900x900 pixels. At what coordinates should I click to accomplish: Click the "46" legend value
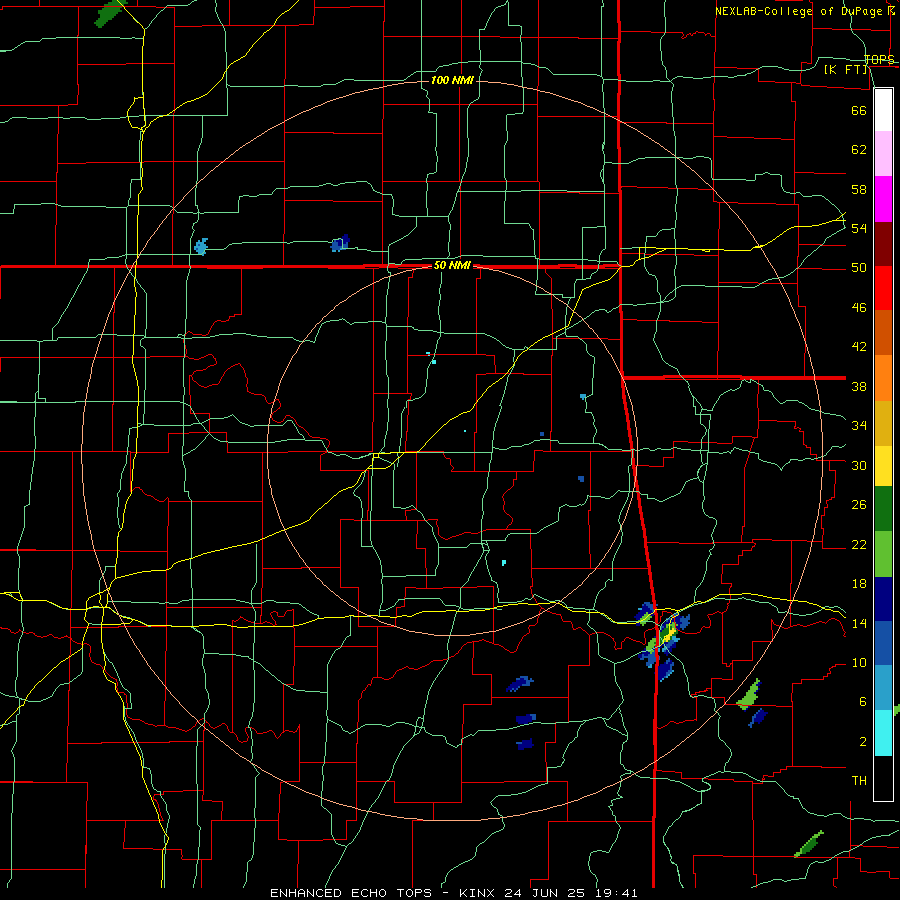click(x=859, y=307)
